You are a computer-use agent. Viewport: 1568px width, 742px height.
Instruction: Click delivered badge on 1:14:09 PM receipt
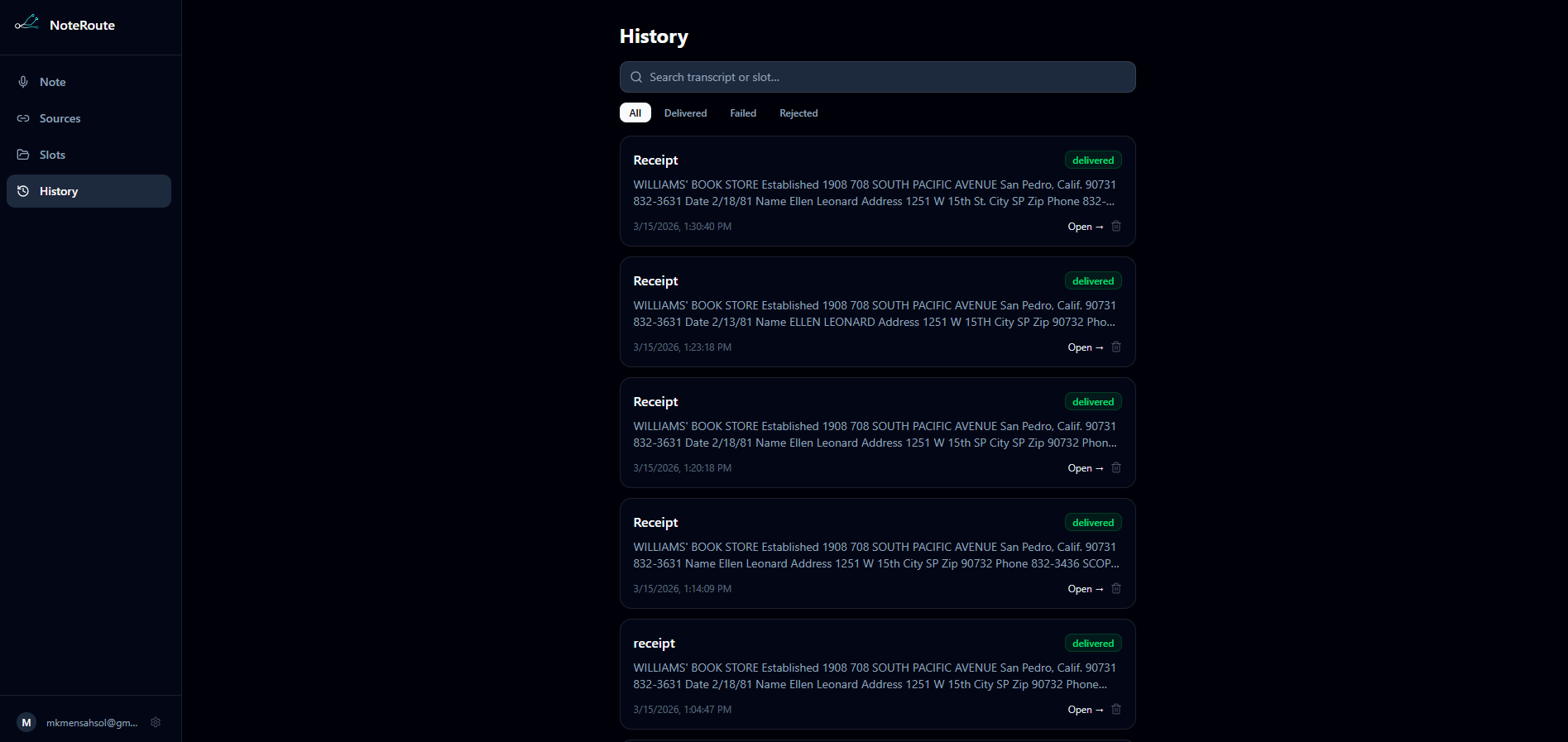tap(1093, 523)
